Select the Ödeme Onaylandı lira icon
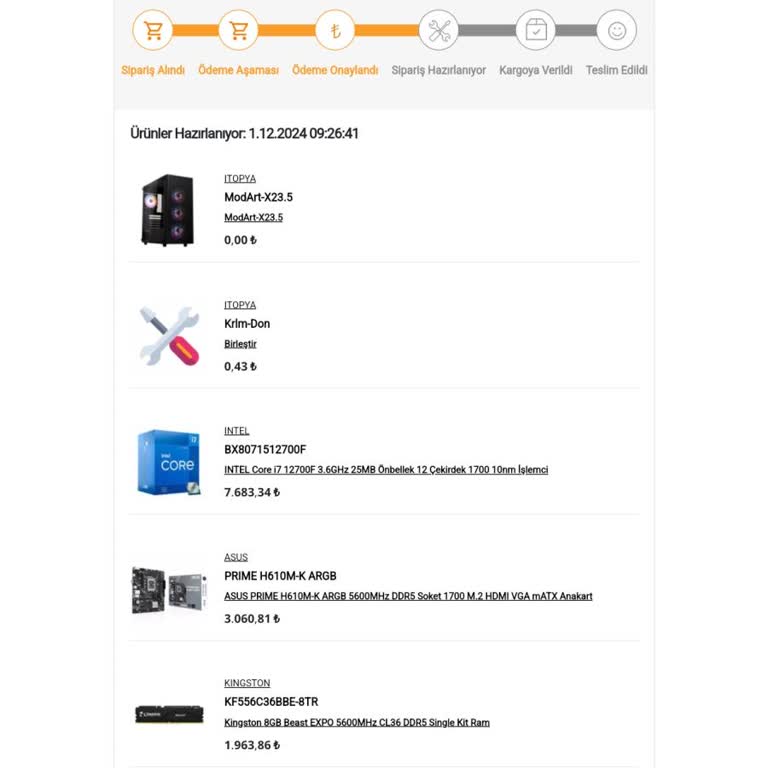 [335, 30]
